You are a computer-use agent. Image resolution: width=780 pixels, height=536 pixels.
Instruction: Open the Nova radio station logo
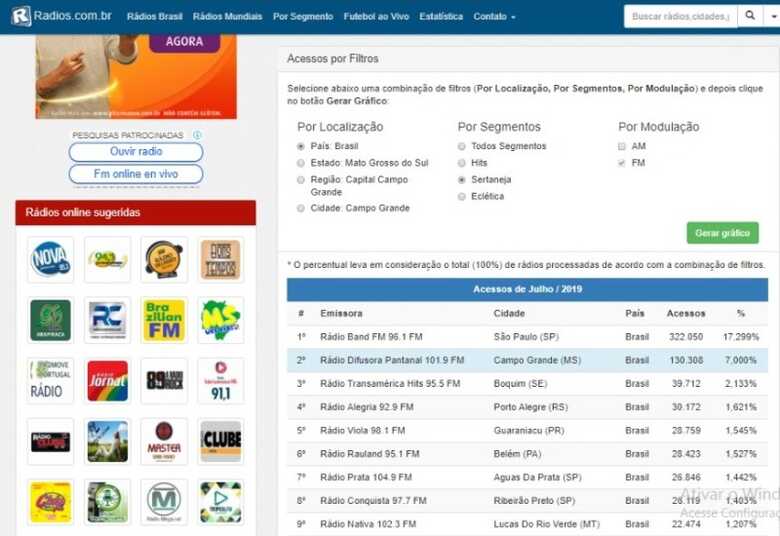50,260
